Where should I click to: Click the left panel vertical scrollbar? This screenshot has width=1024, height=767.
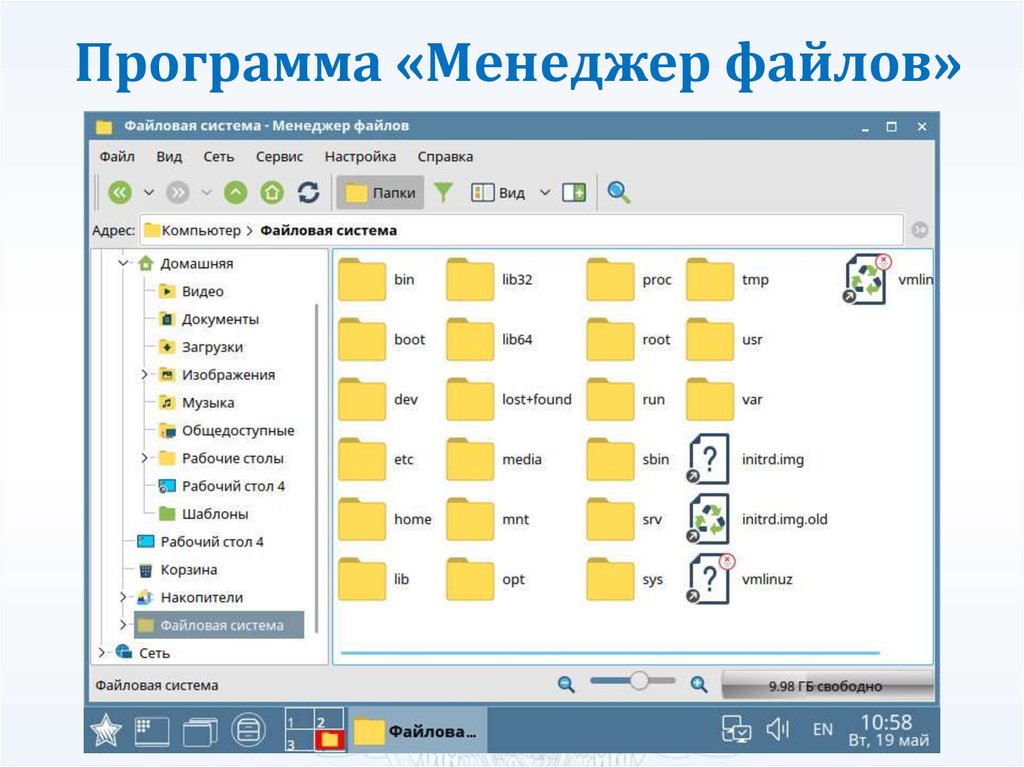[317, 468]
